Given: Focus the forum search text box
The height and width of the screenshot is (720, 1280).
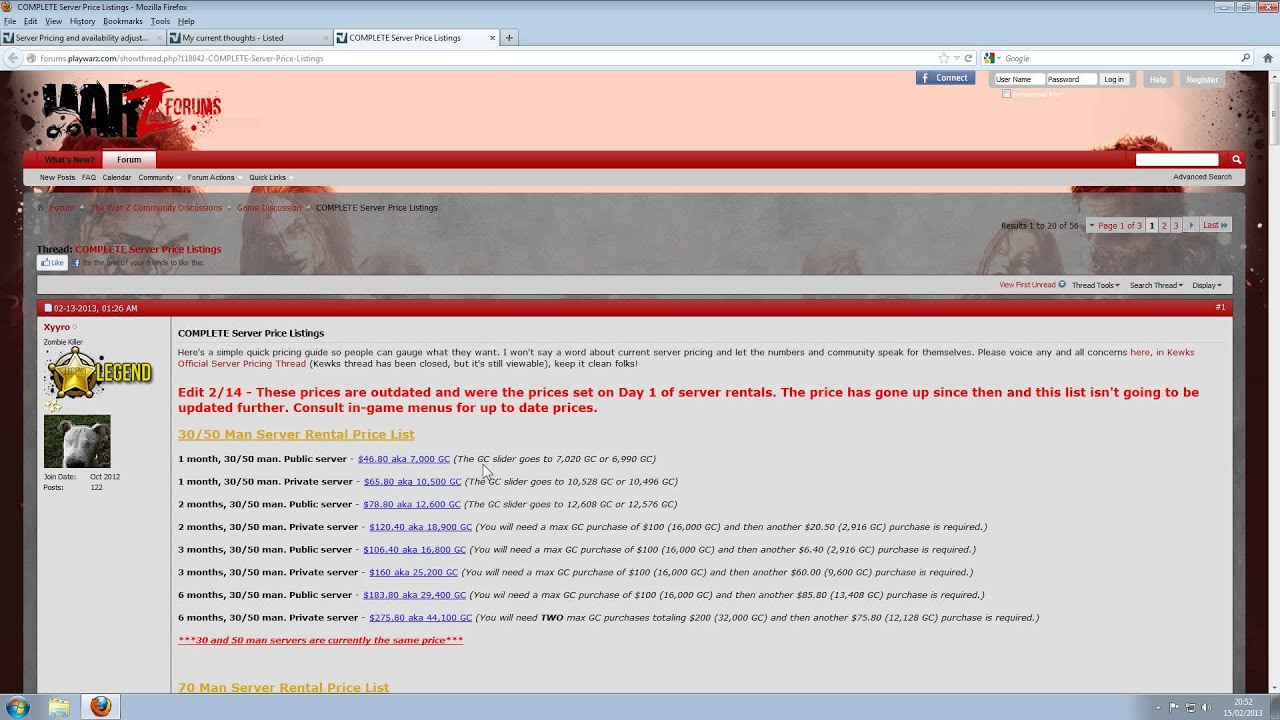Looking at the screenshot, I should (x=1177, y=160).
